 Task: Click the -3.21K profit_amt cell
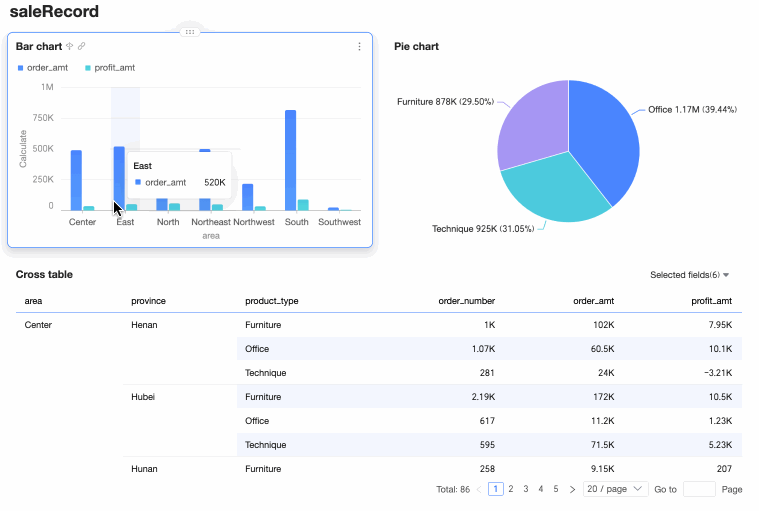718,373
